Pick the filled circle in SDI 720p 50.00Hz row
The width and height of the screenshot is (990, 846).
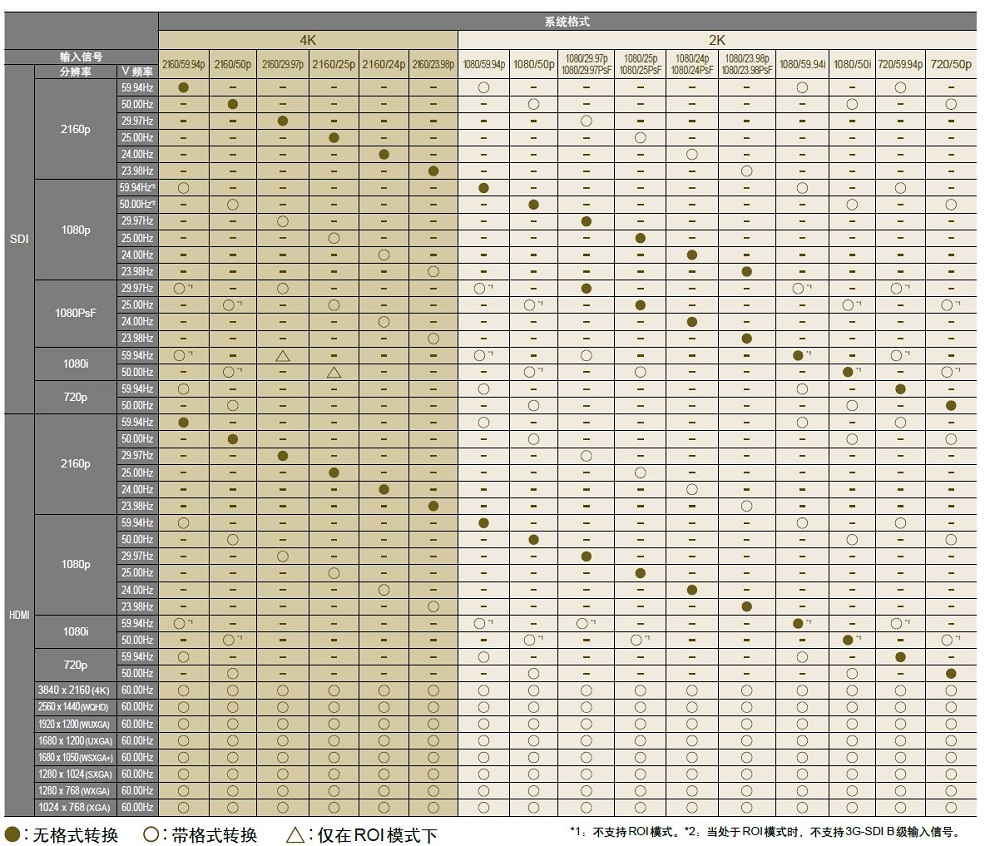tap(951, 406)
